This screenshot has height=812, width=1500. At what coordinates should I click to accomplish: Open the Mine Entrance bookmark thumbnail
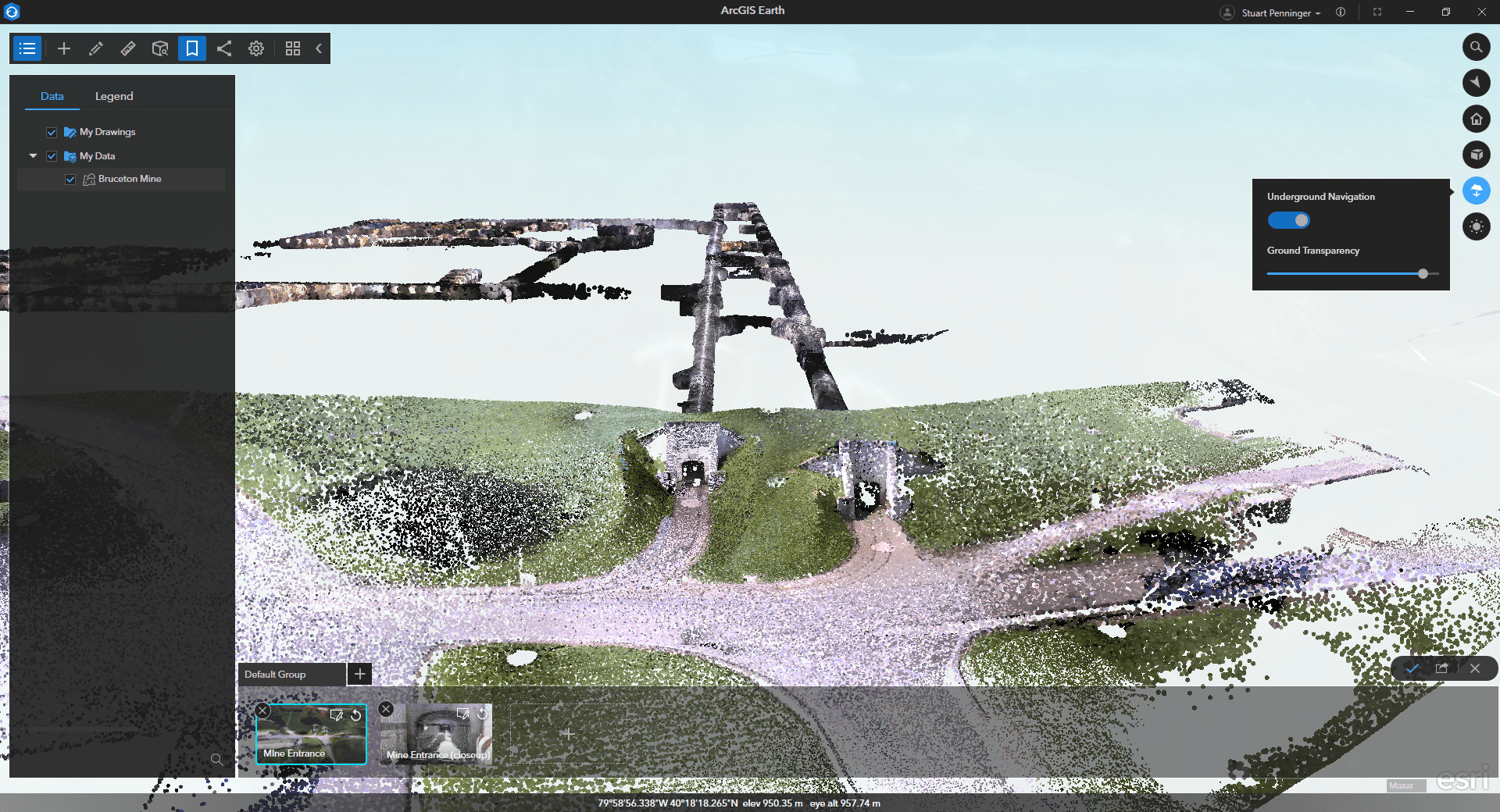pyautogui.click(x=311, y=734)
